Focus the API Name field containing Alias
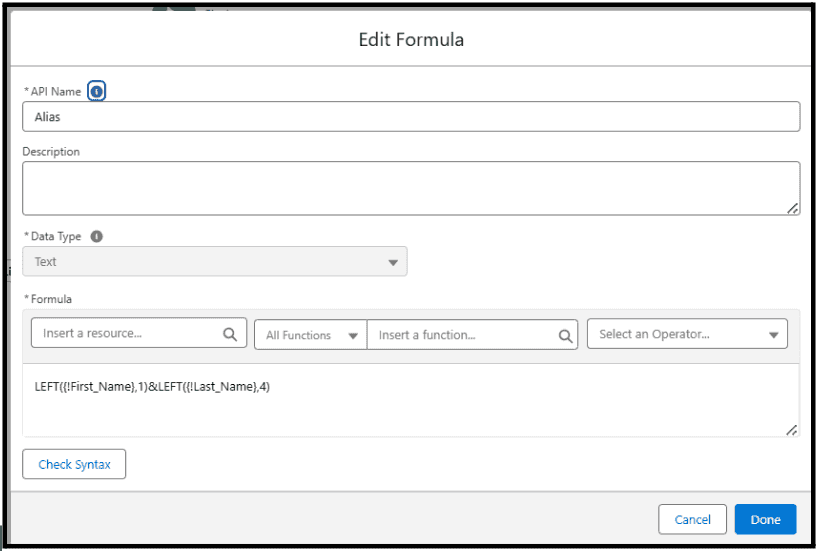 coord(411,116)
